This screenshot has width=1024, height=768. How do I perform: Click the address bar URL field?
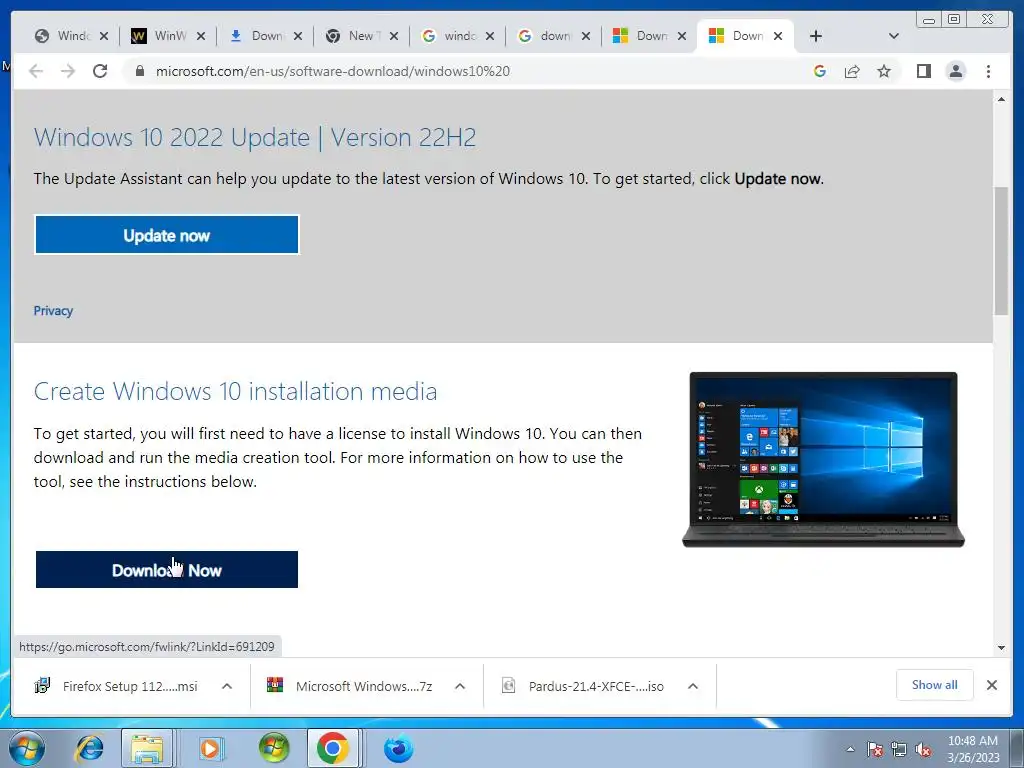470,71
